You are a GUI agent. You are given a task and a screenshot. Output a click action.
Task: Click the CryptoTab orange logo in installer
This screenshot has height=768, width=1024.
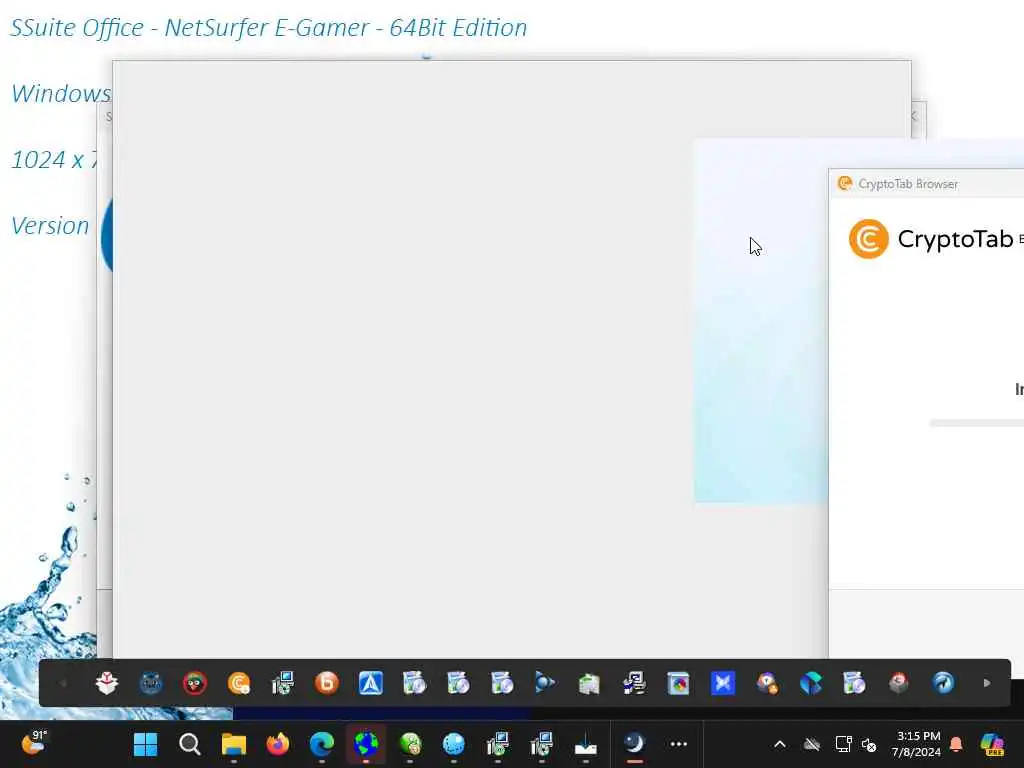tap(869, 239)
